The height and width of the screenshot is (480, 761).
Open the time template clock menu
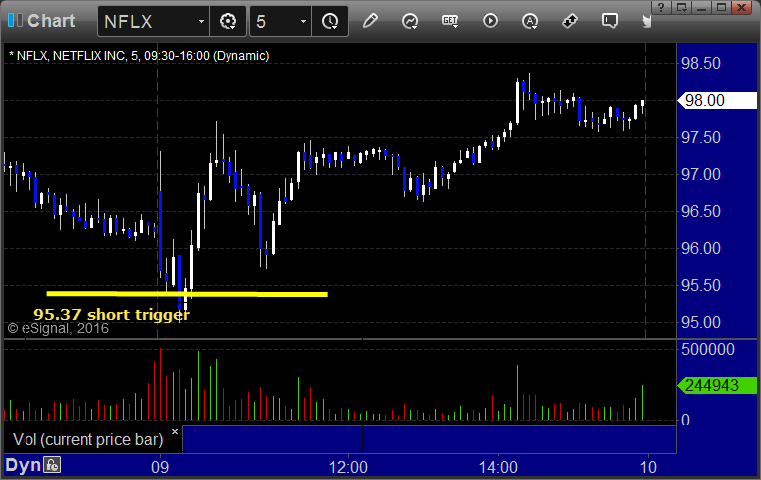coord(330,22)
